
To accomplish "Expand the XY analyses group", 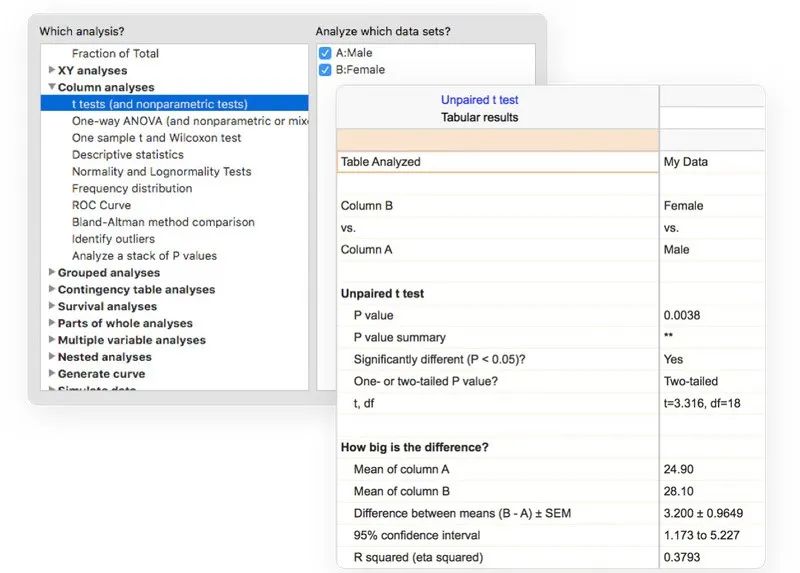I will click(x=52, y=70).
